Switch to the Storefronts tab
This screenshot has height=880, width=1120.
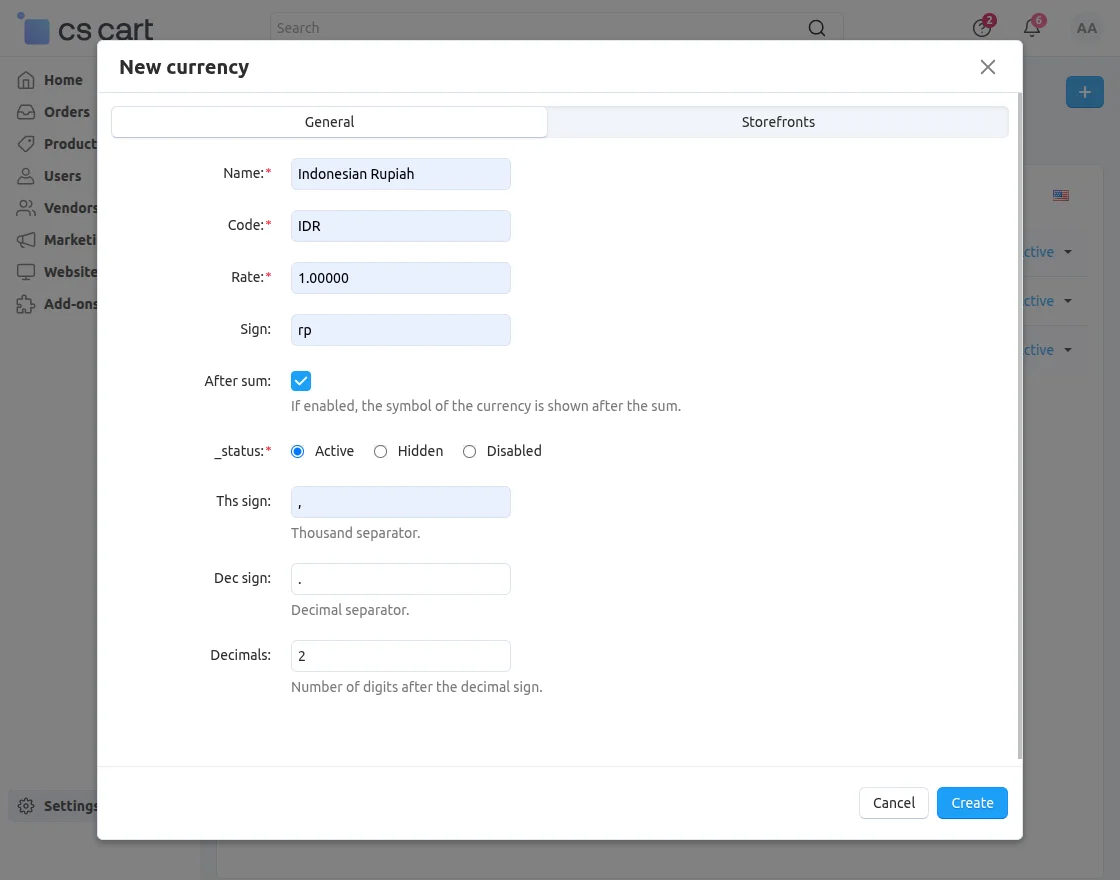click(x=778, y=121)
